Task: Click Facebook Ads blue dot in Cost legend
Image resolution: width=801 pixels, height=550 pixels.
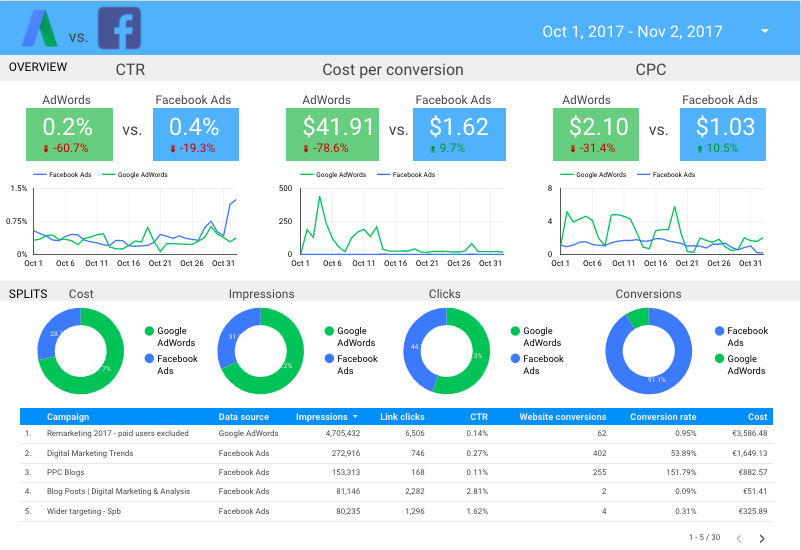Action: tap(149, 358)
